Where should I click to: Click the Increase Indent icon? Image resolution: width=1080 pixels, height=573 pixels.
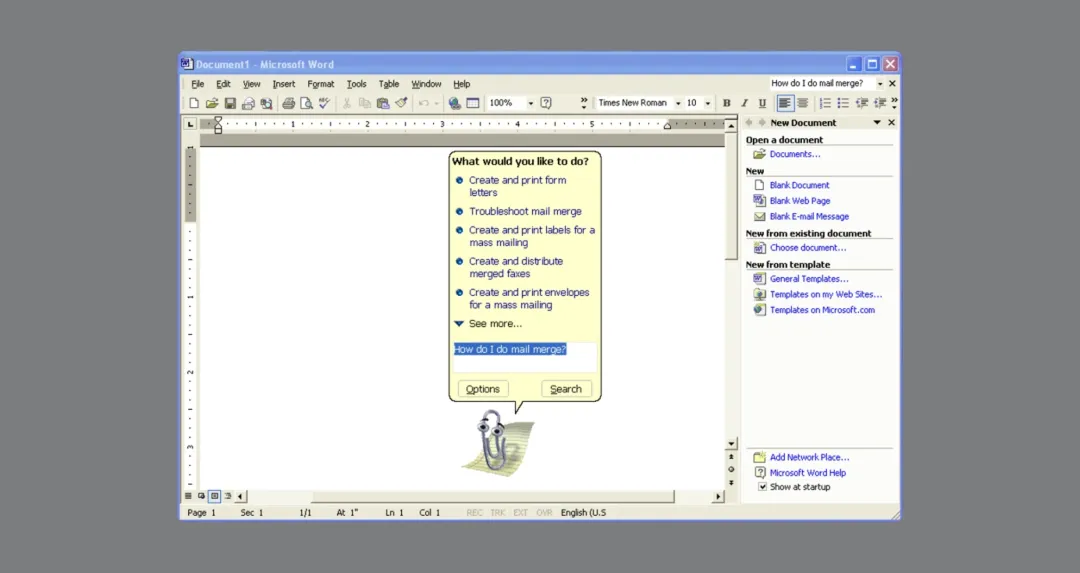(x=880, y=103)
